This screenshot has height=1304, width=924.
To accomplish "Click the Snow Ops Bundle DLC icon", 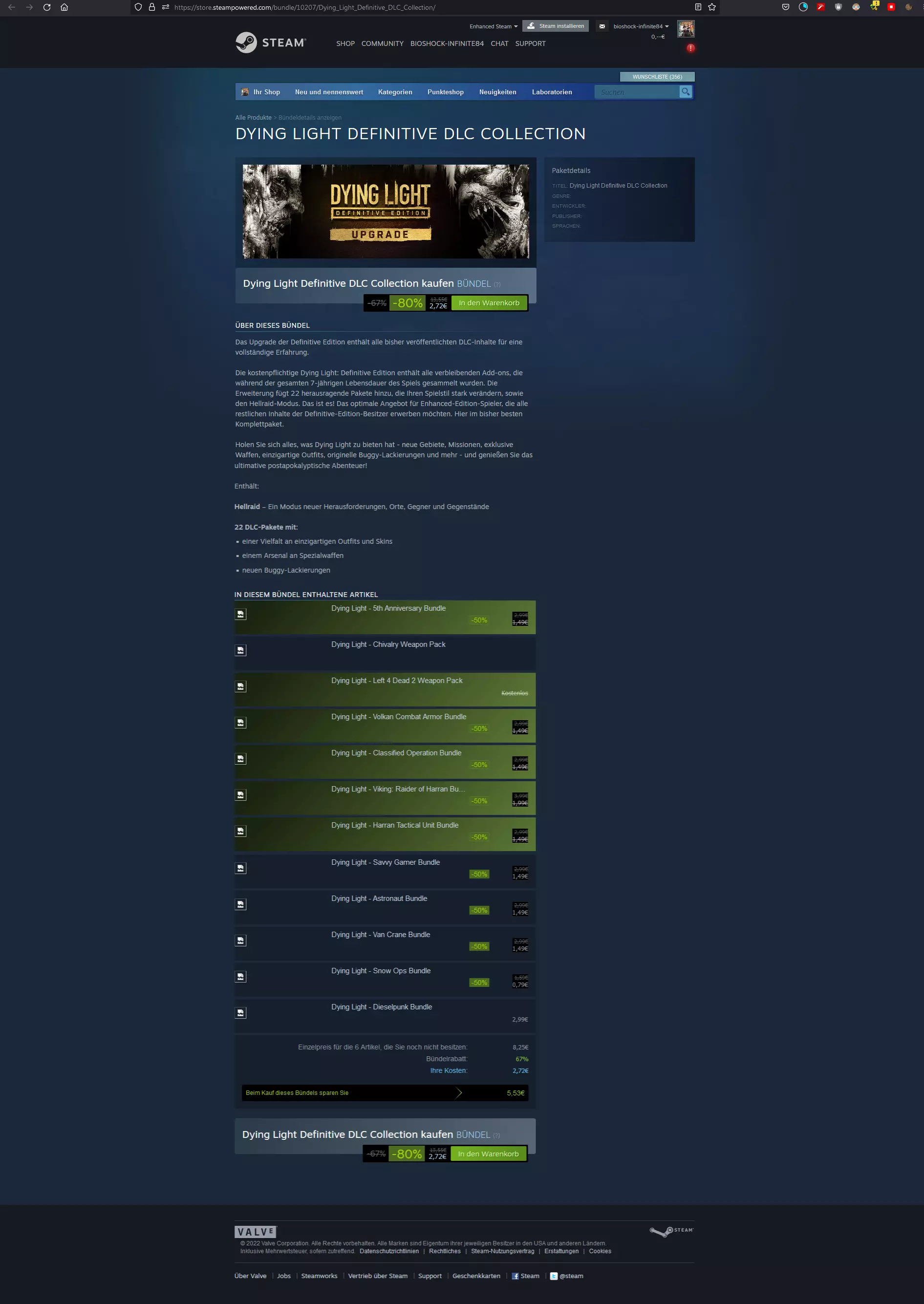I will point(241,977).
